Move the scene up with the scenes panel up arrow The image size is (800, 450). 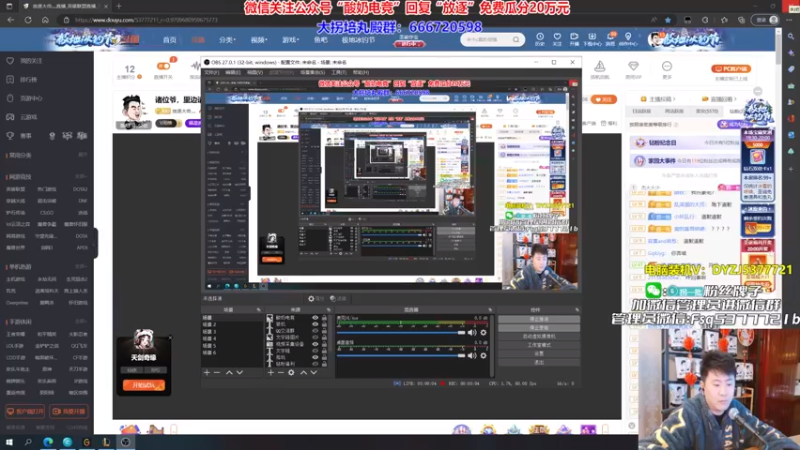click(229, 373)
